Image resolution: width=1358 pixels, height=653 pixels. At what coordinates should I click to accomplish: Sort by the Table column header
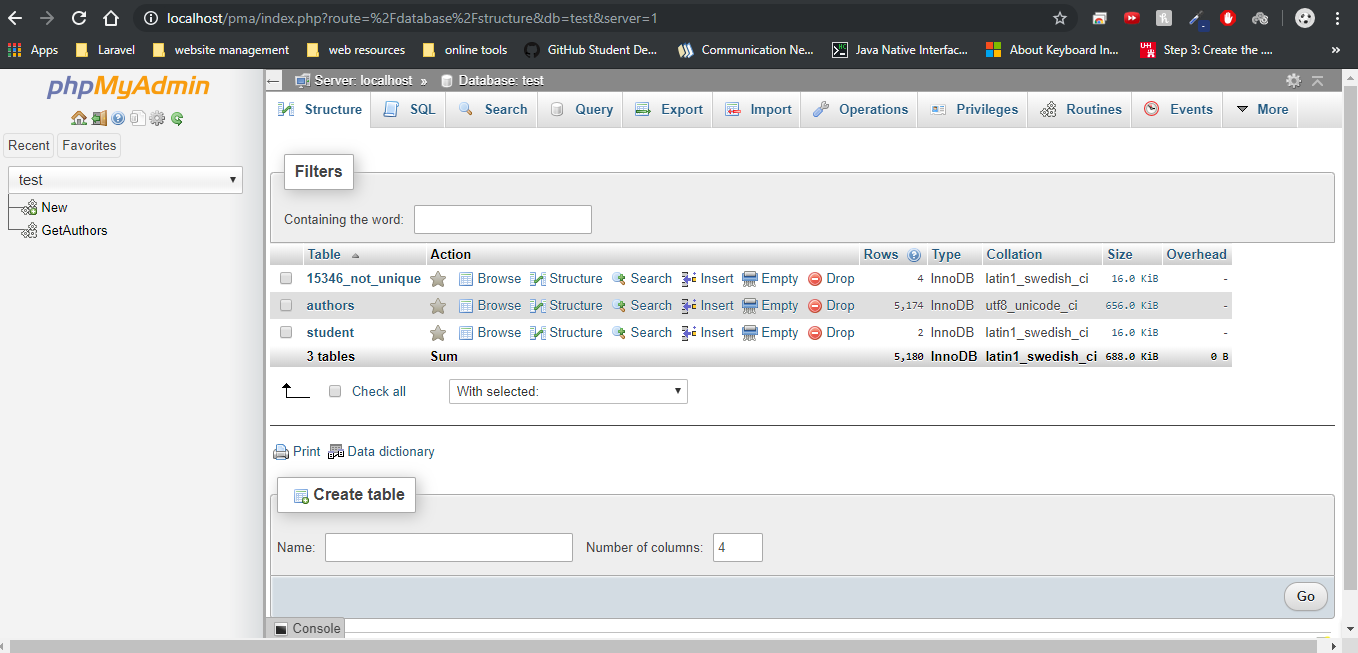(x=324, y=255)
